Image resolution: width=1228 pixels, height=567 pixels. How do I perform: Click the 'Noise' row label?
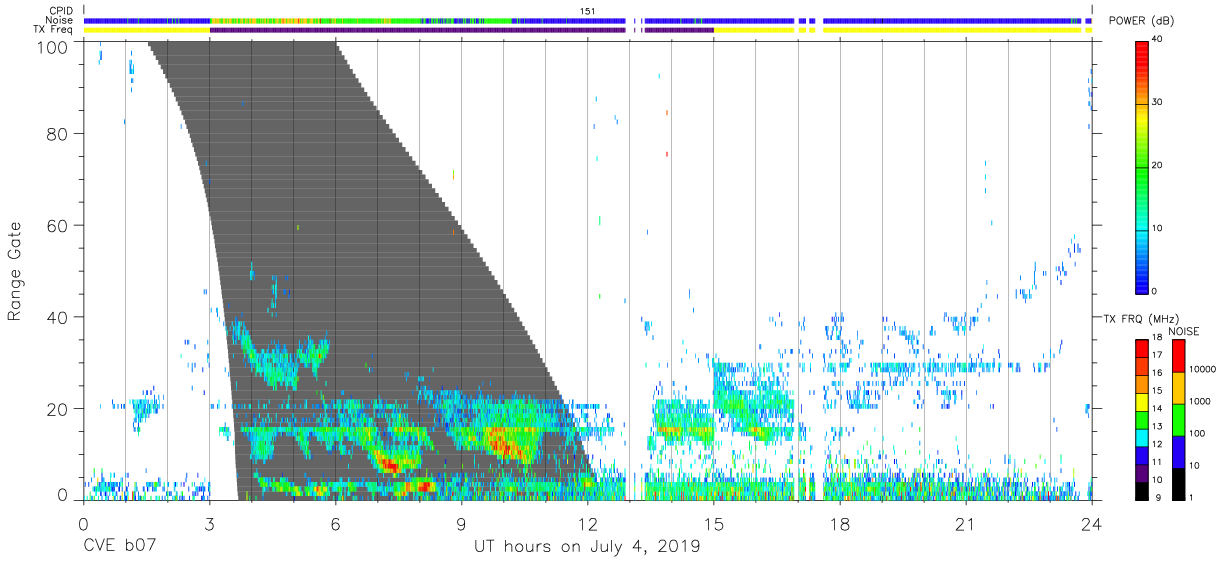click(x=59, y=20)
